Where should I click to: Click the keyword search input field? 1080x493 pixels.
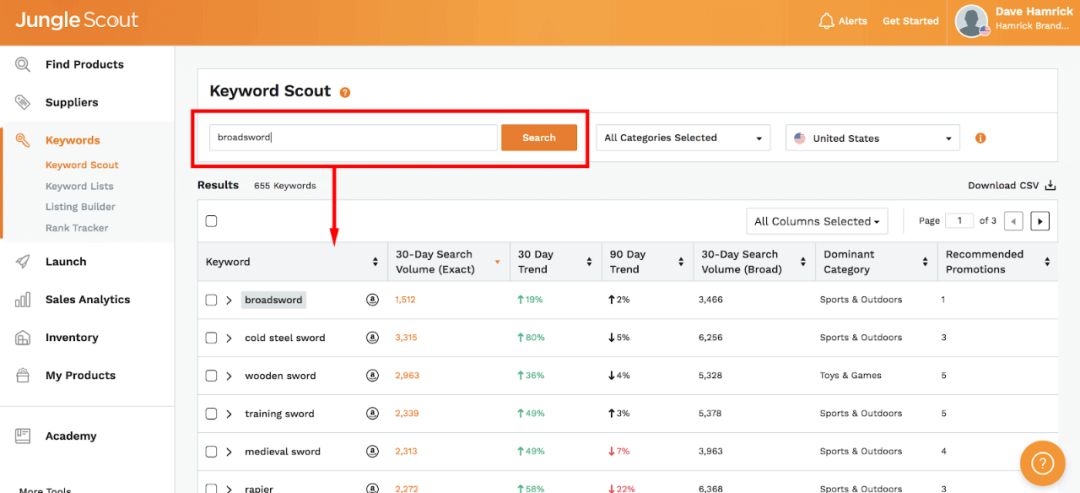353,138
